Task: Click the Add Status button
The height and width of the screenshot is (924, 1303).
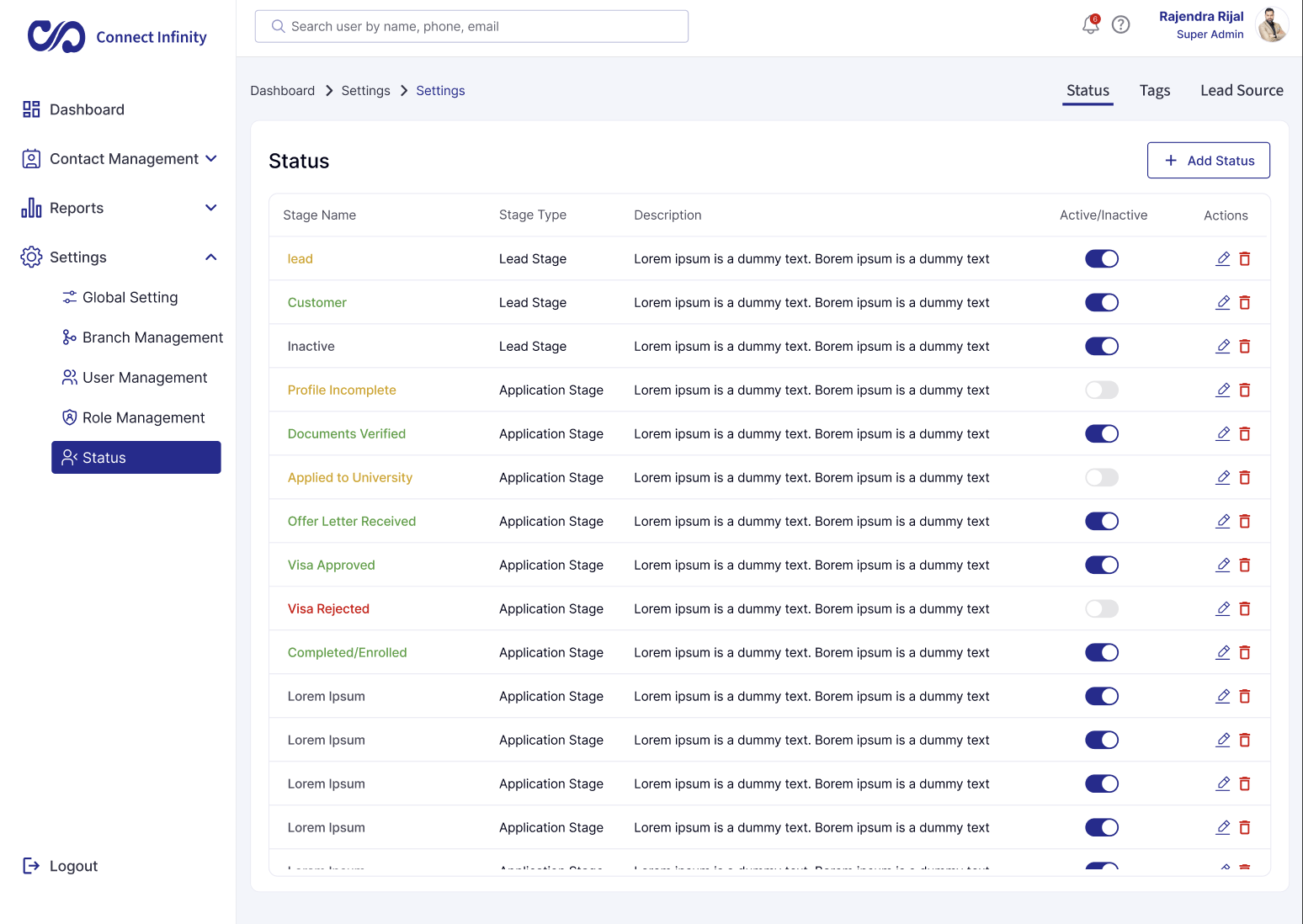Action: click(x=1208, y=160)
